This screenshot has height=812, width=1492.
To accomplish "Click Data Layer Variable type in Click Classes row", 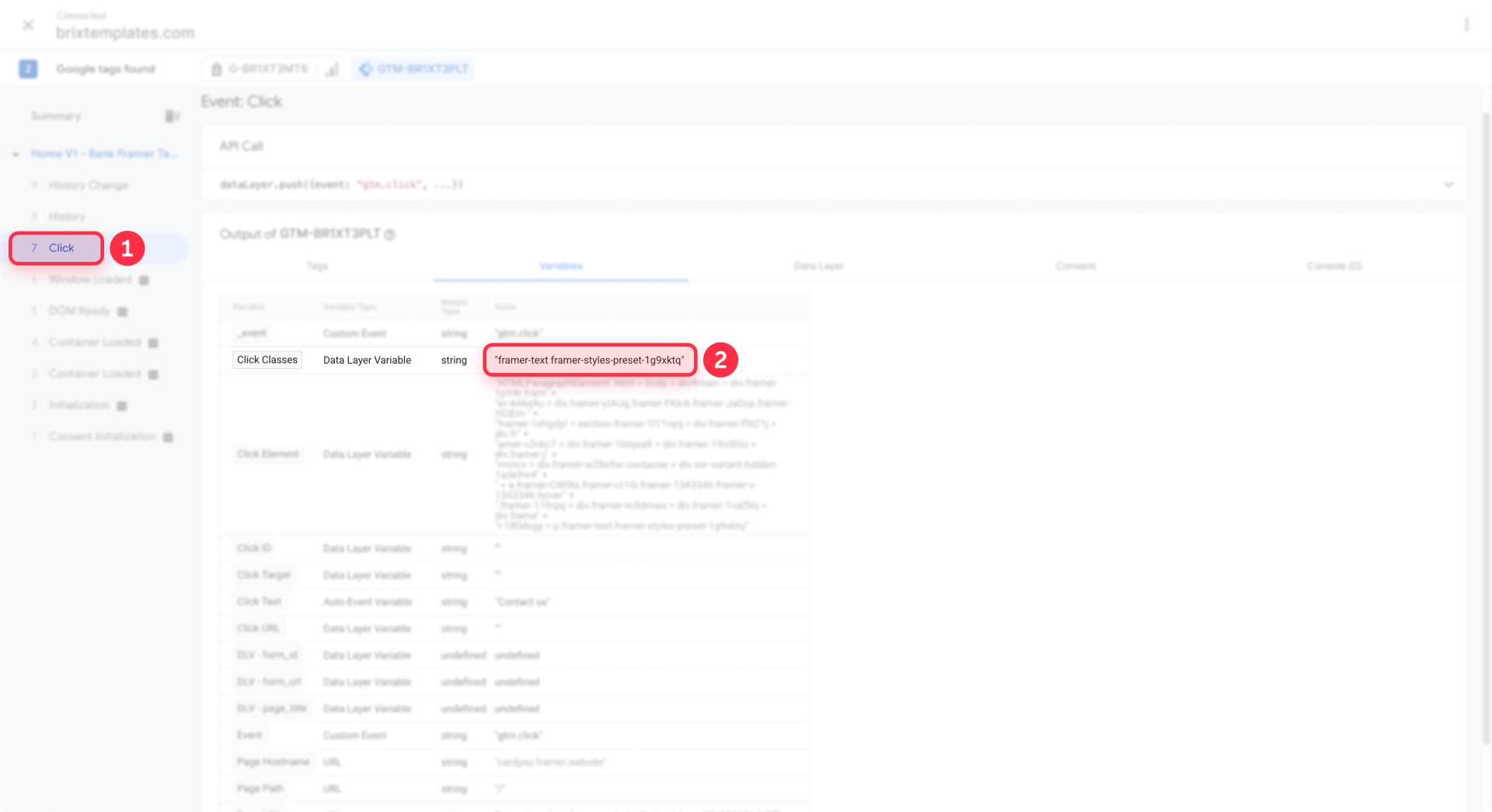I will (x=367, y=360).
